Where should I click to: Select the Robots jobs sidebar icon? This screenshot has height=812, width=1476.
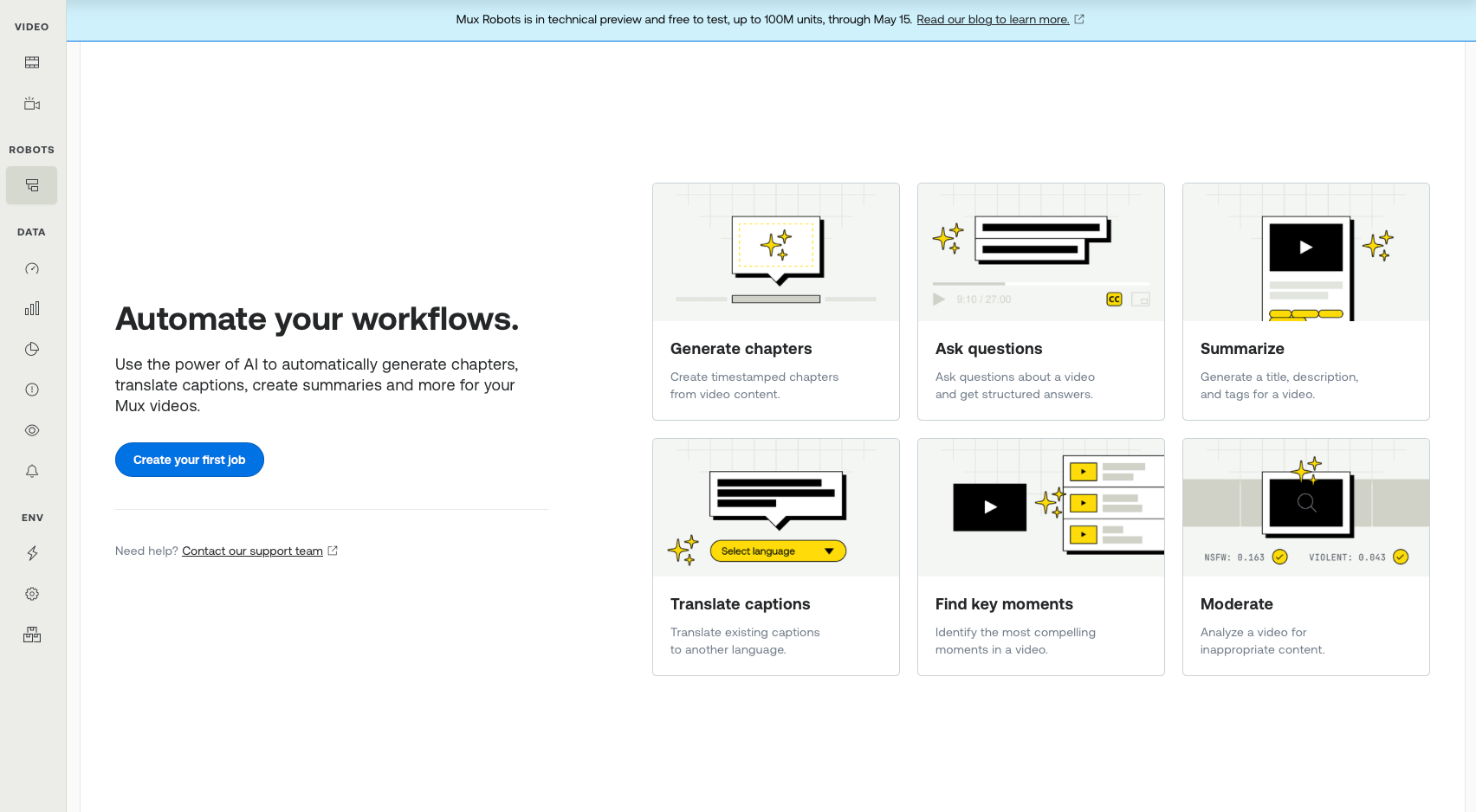click(32, 185)
